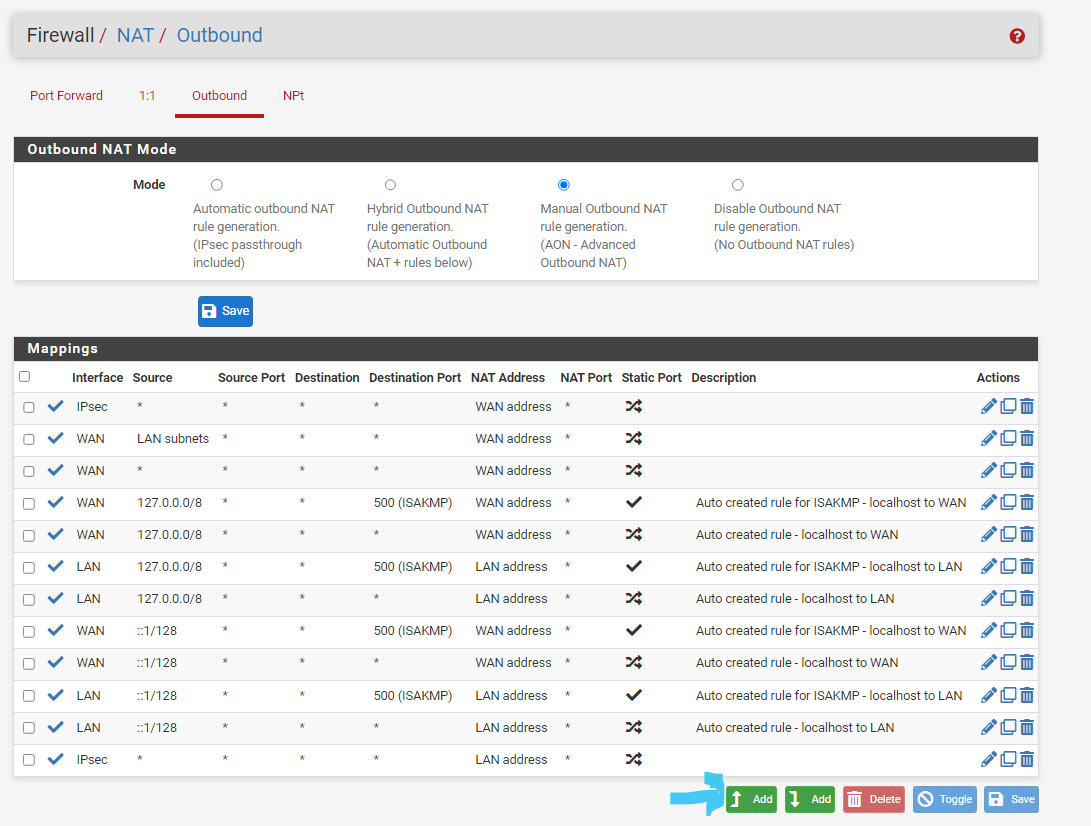This screenshot has height=826, width=1091.
Task: Check the box for WAN LAN subnets rule
Action: [x=29, y=439]
